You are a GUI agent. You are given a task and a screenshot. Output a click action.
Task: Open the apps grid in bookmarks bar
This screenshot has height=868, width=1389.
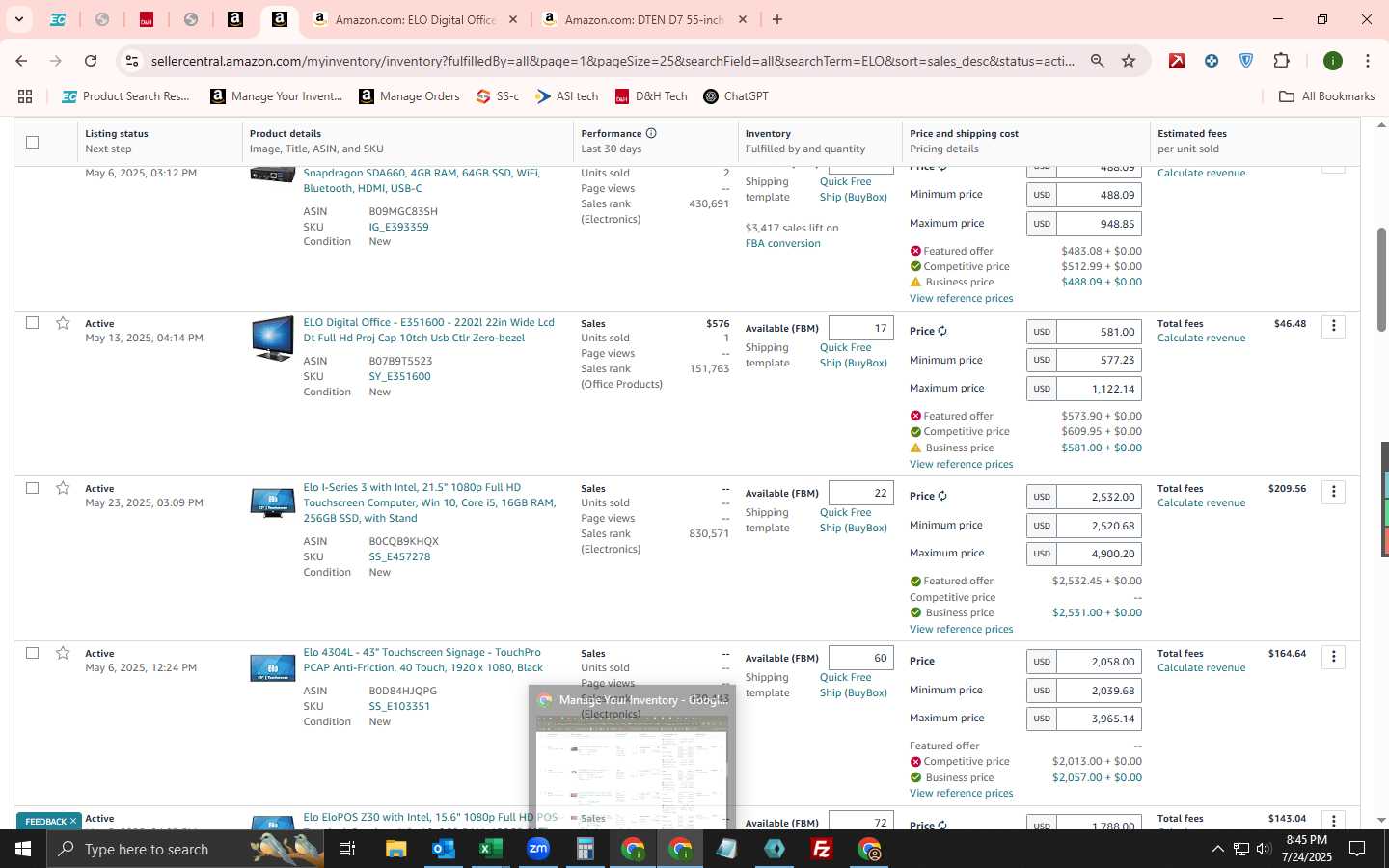pos(25,96)
